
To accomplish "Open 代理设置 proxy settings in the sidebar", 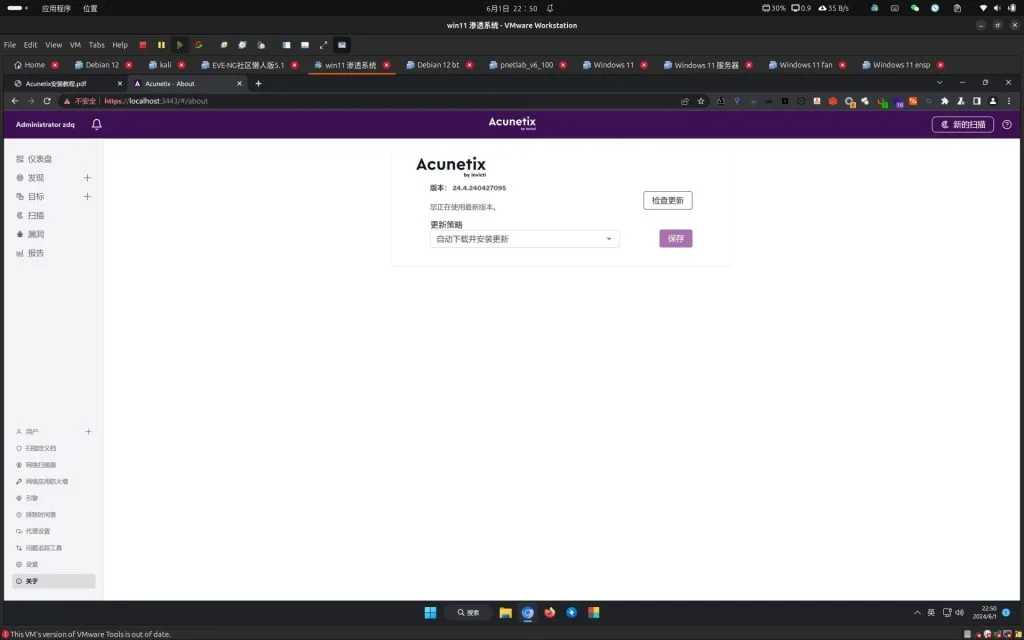I will coord(37,532).
